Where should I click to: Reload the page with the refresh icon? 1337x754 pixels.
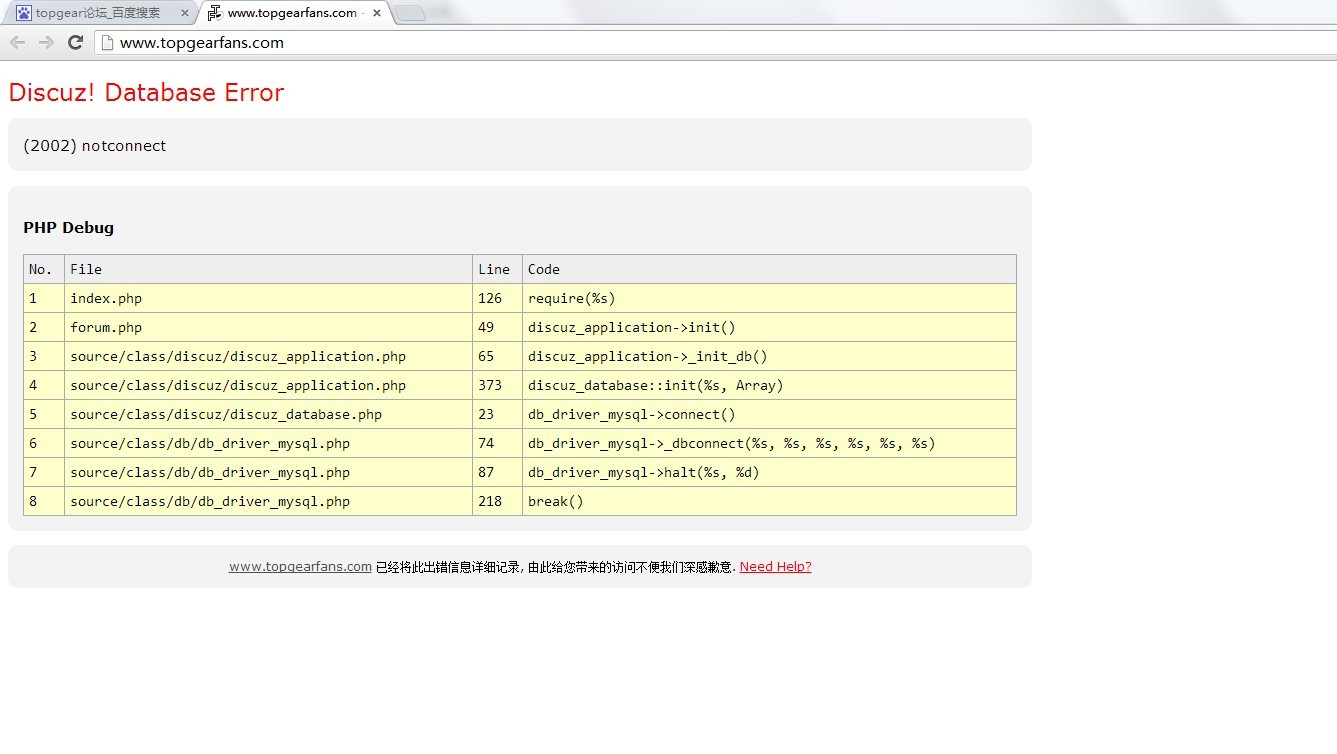[75, 42]
